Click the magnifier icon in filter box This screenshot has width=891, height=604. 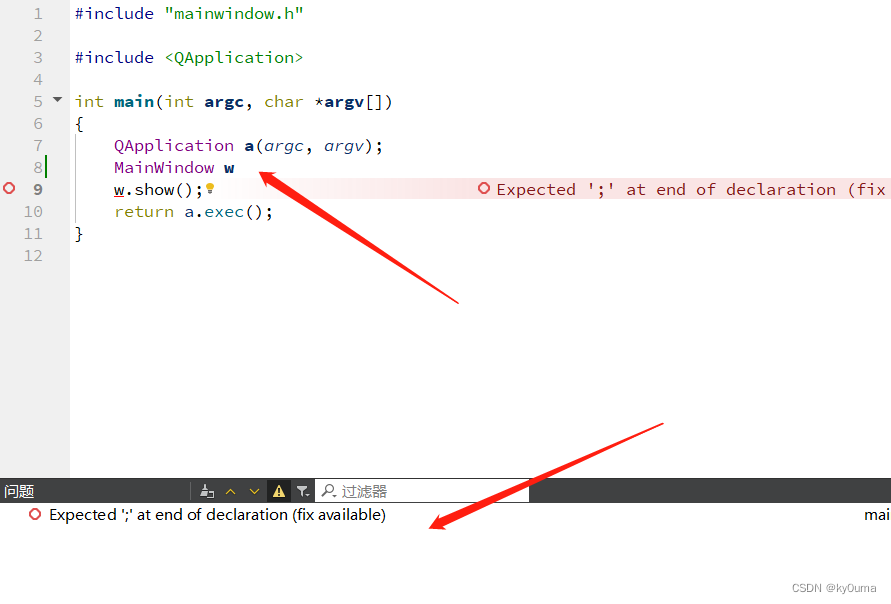coord(328,490)
